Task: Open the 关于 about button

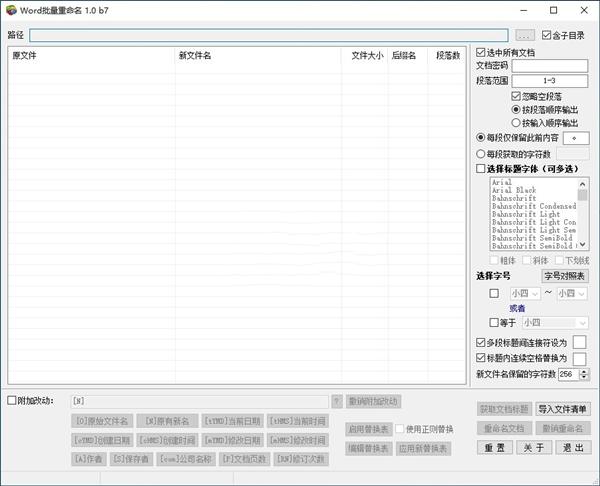Action: pos(534,447)
